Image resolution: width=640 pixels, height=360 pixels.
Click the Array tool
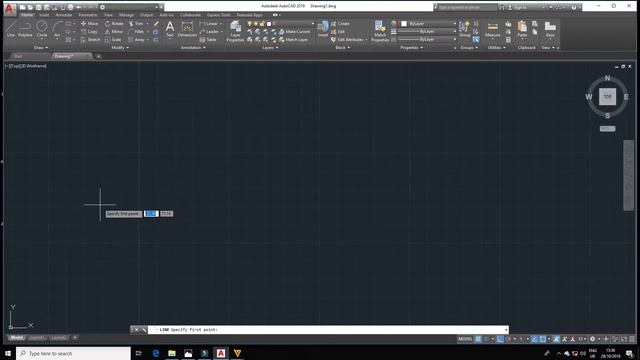pos(136,40)
